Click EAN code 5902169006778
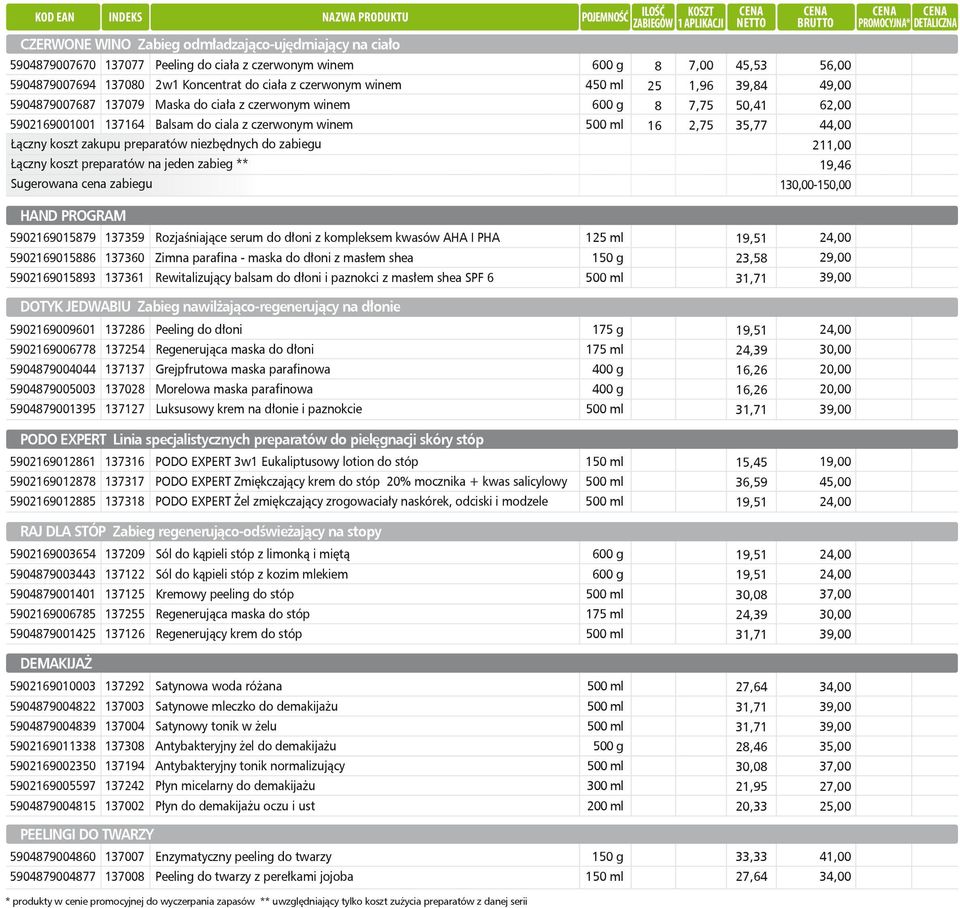 tap(53, 350)
